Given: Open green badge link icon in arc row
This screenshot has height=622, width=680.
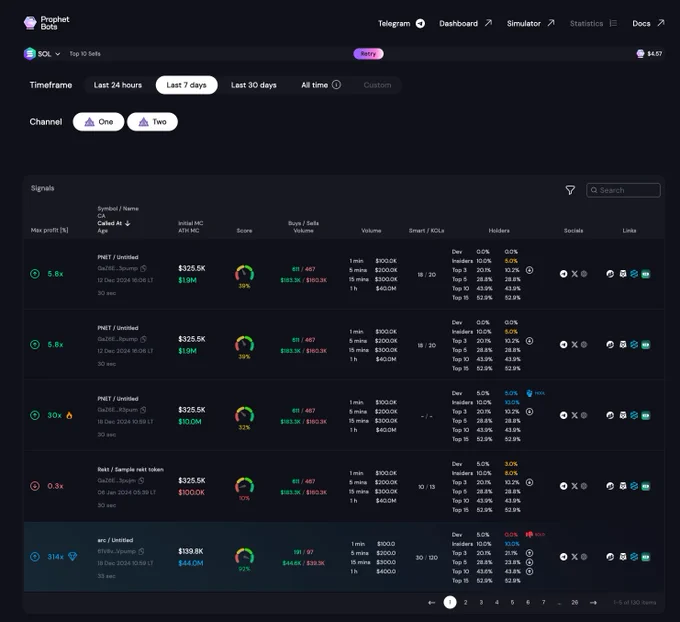Looking at the screenshot, I should 646,557.
